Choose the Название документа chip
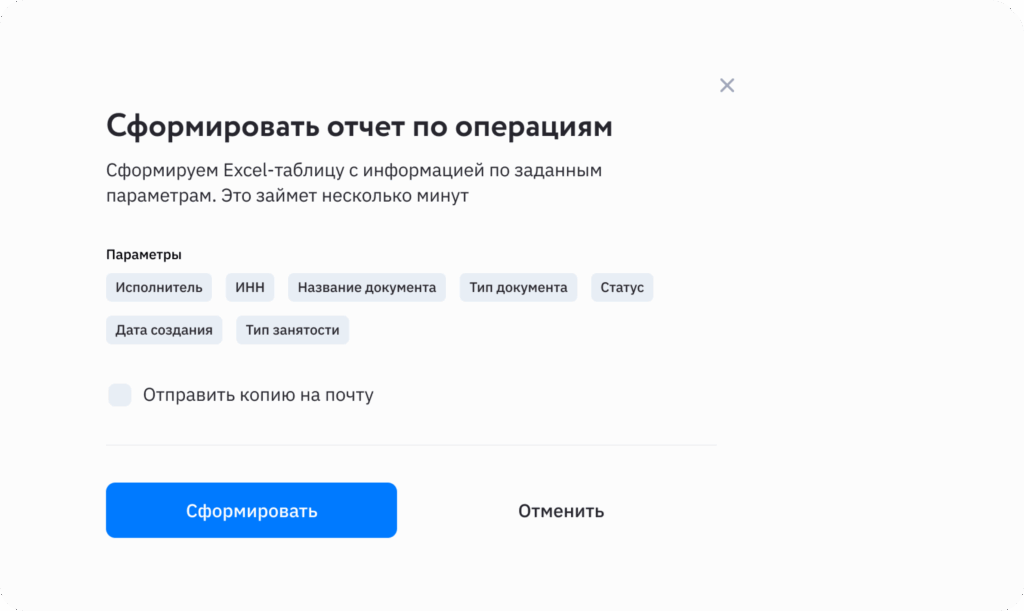The width and height of the screenshot is (1024, 611). tap(367, 288)
